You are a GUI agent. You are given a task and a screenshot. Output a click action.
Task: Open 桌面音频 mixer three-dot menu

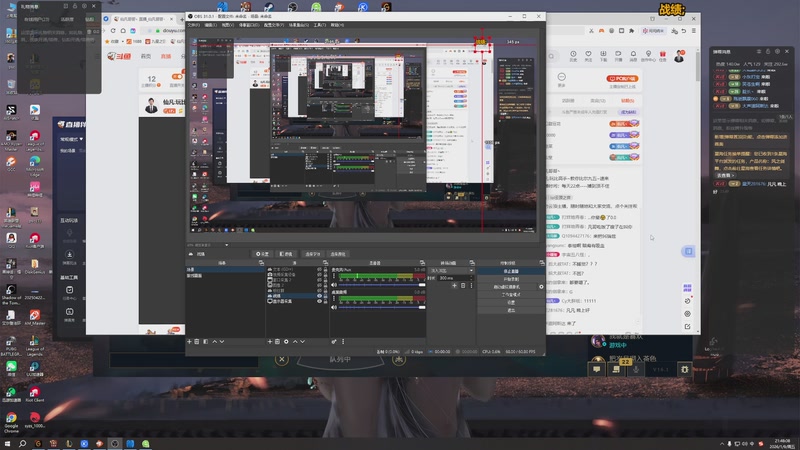pos(334,298)
